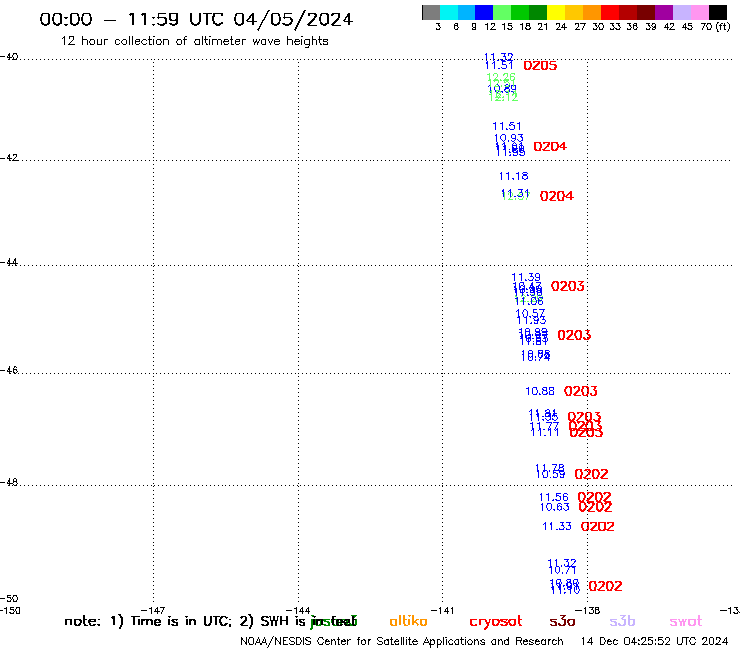
Task: Click the longitude label '-141'
Action: pyautogui.click(x=443, y=610)
